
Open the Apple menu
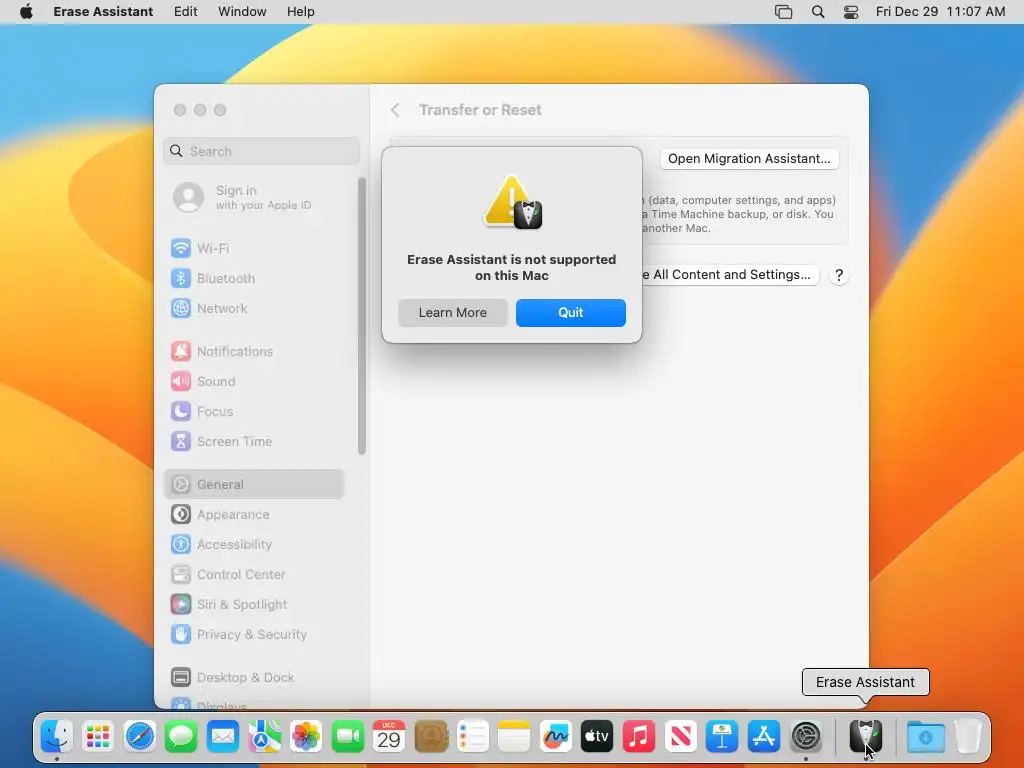click(26, 12)
